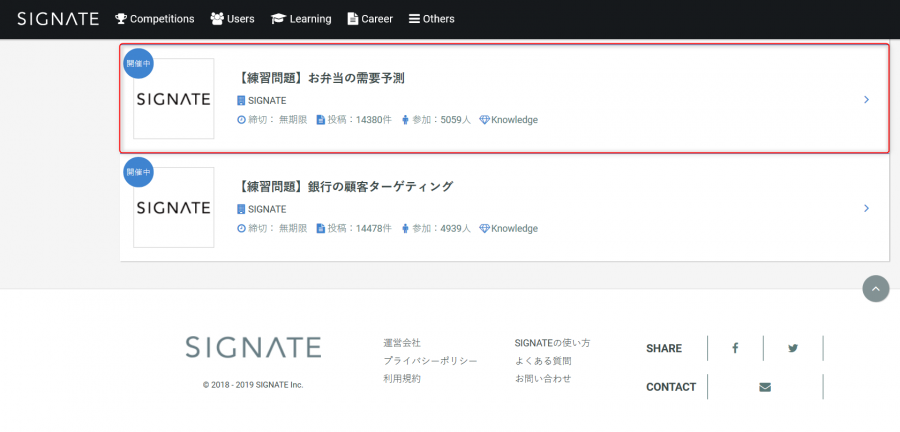
Task: Open the 利用規約 footer link
Action: pyautogui.click(x=402, y=379)
